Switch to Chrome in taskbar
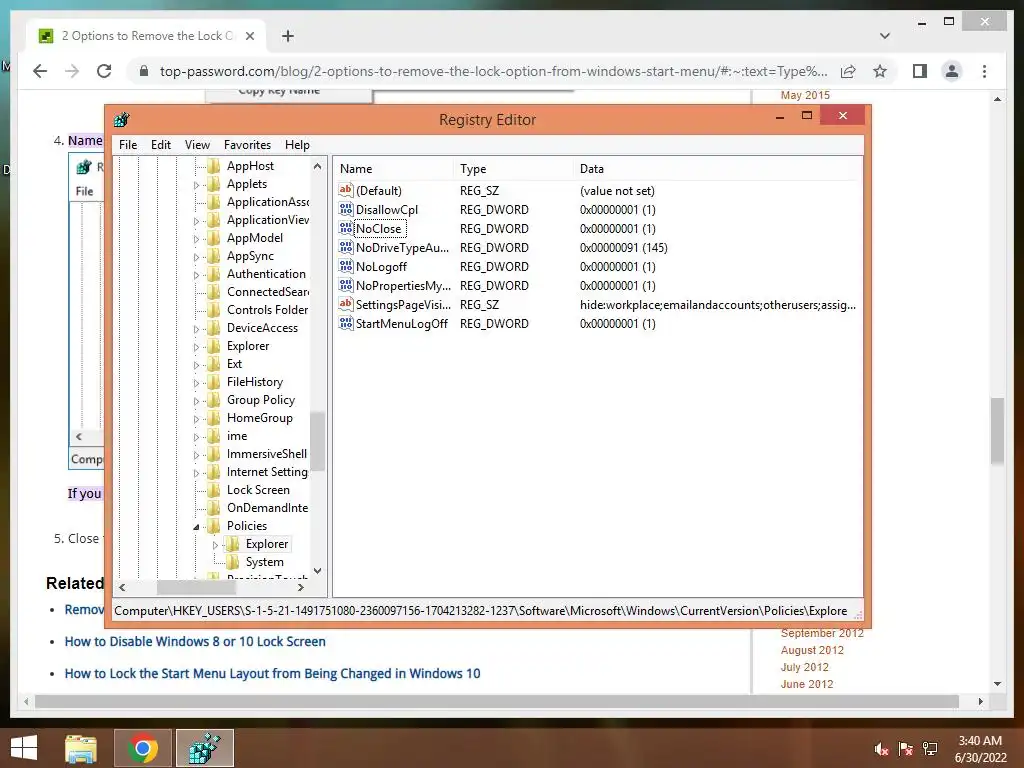 coord(143,748)
